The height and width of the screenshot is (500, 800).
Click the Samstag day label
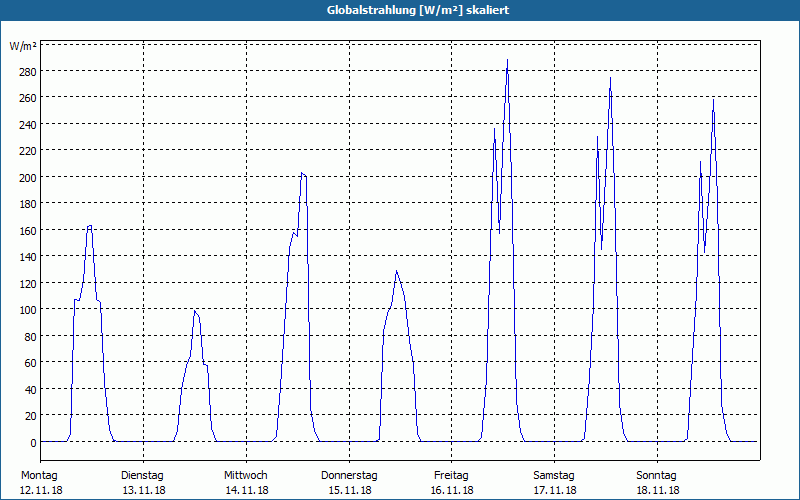click(x=554, y=476)
